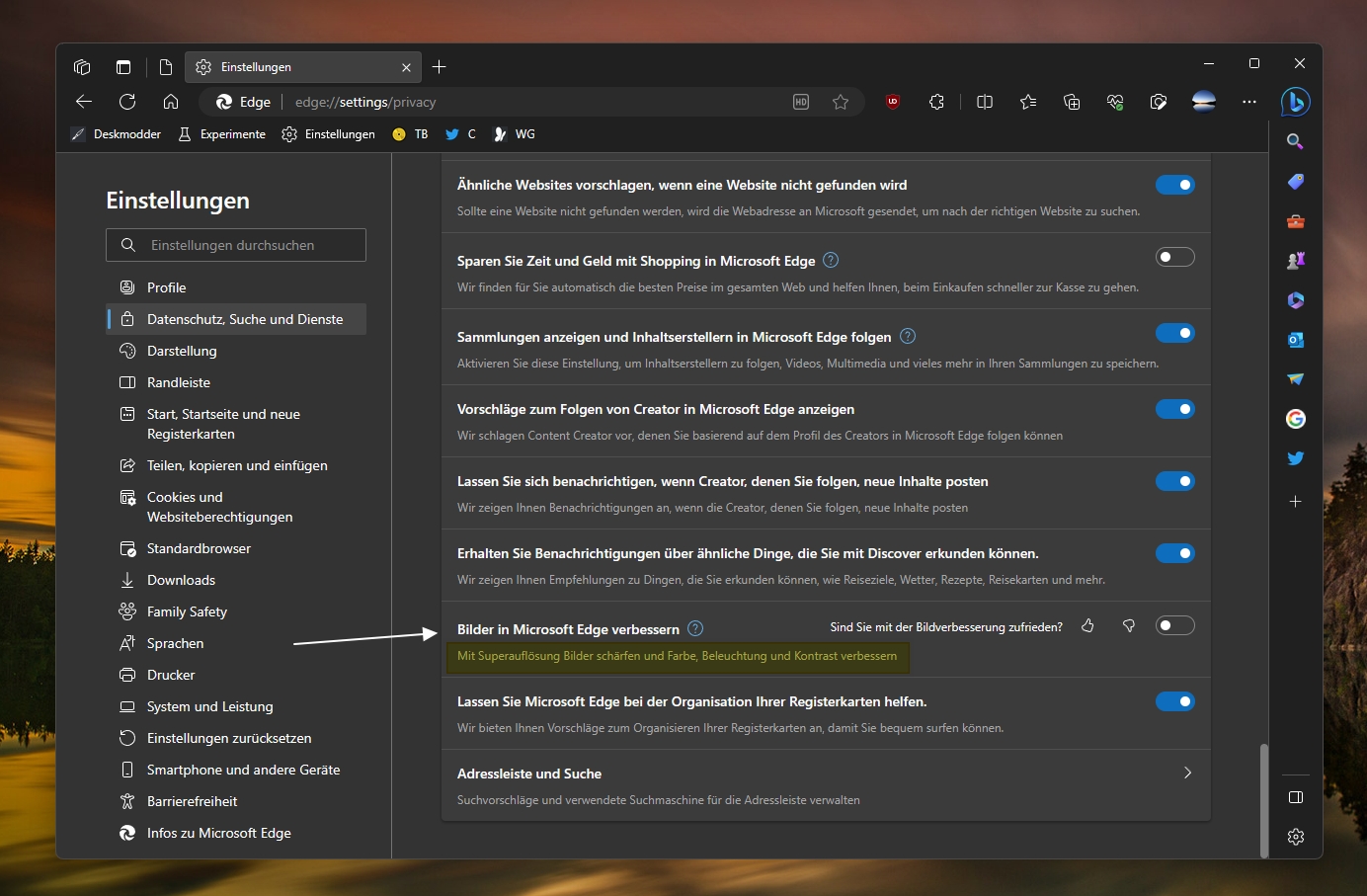The image size is (1367, 896).
Task: Click thumbs down for Bildverbesserung
Action: (x=1129, y=626)
